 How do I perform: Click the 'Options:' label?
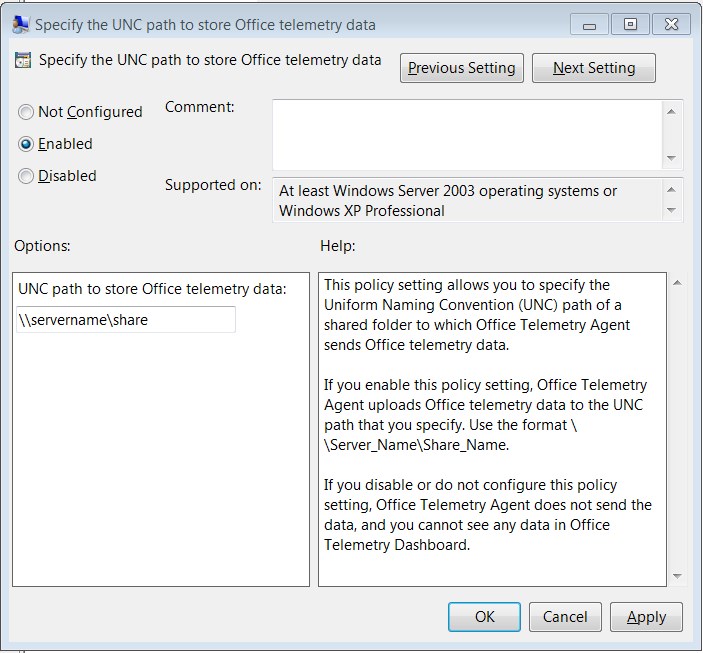(x=42, y=246)
